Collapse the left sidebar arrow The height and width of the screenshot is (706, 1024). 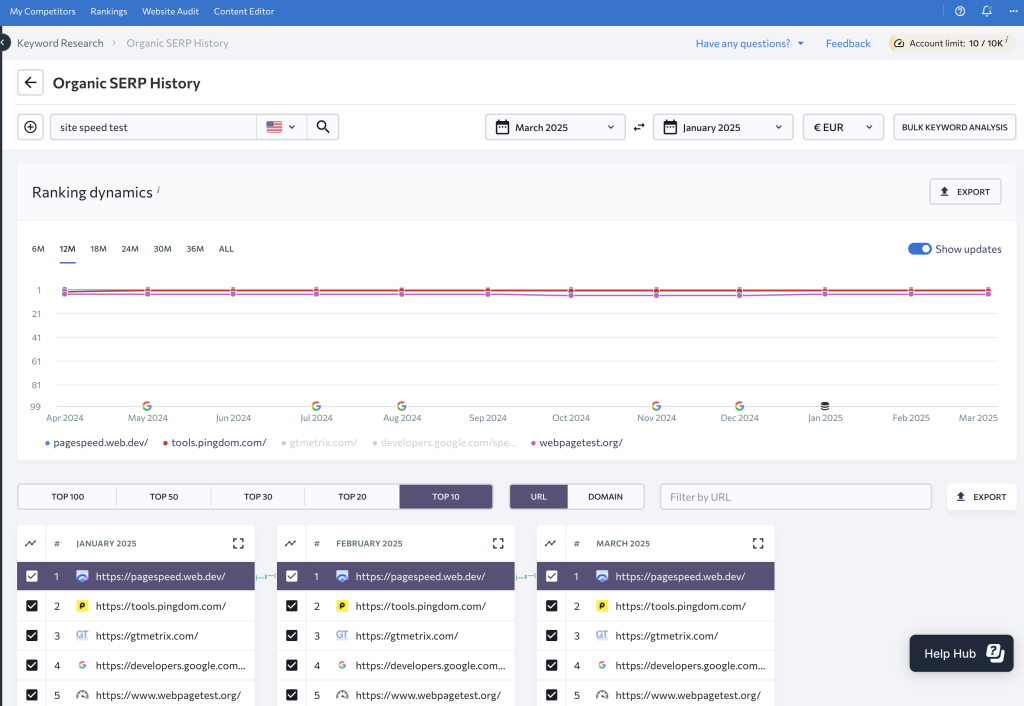tap(3, 43)
